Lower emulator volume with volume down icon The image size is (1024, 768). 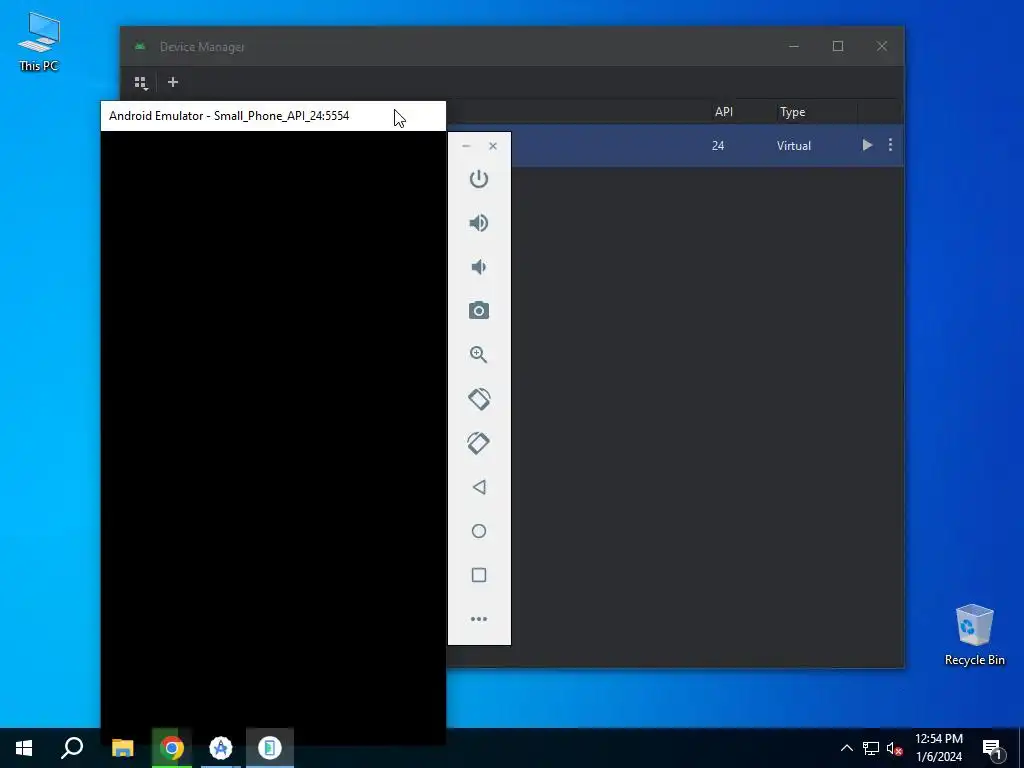[479, 266]
